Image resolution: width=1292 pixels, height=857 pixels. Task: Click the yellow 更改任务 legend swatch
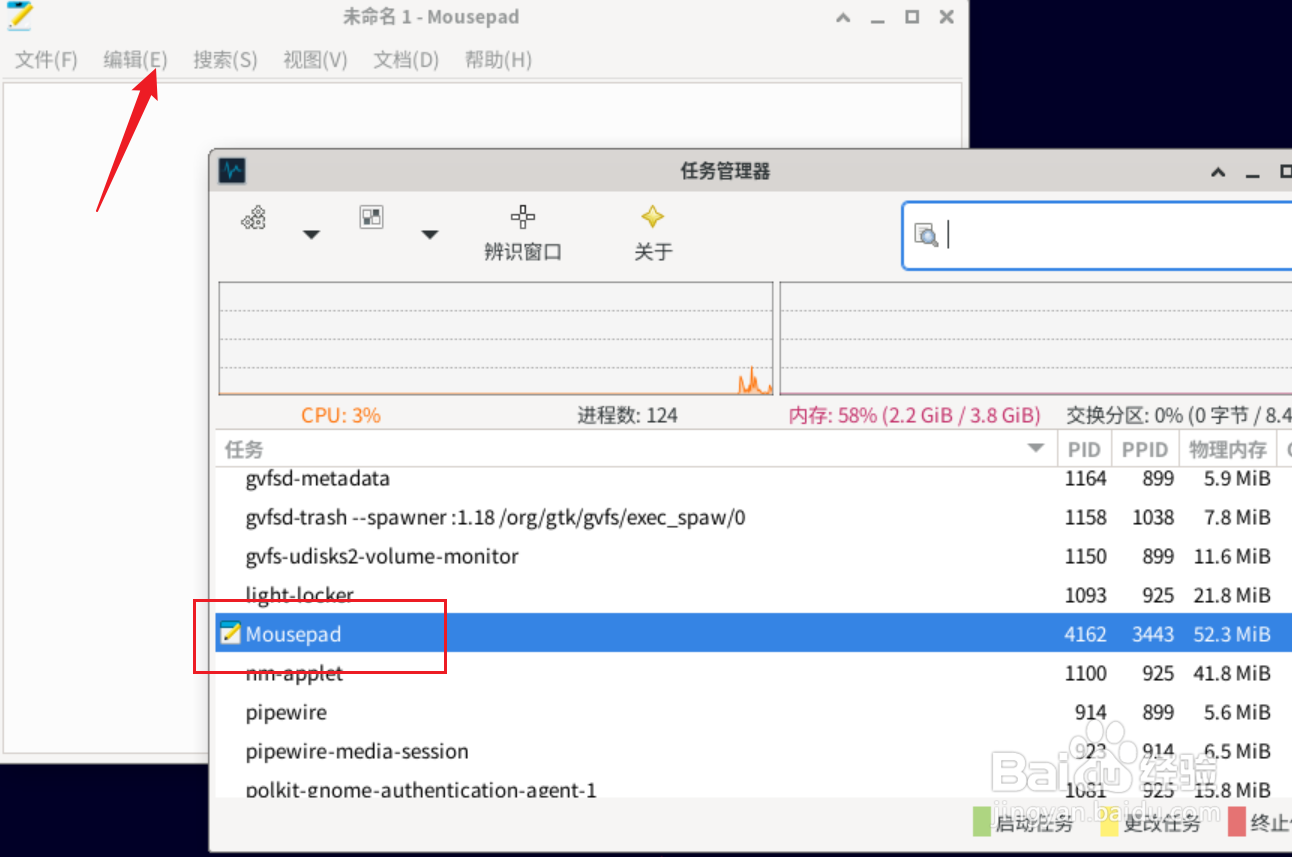(1109, 823)
